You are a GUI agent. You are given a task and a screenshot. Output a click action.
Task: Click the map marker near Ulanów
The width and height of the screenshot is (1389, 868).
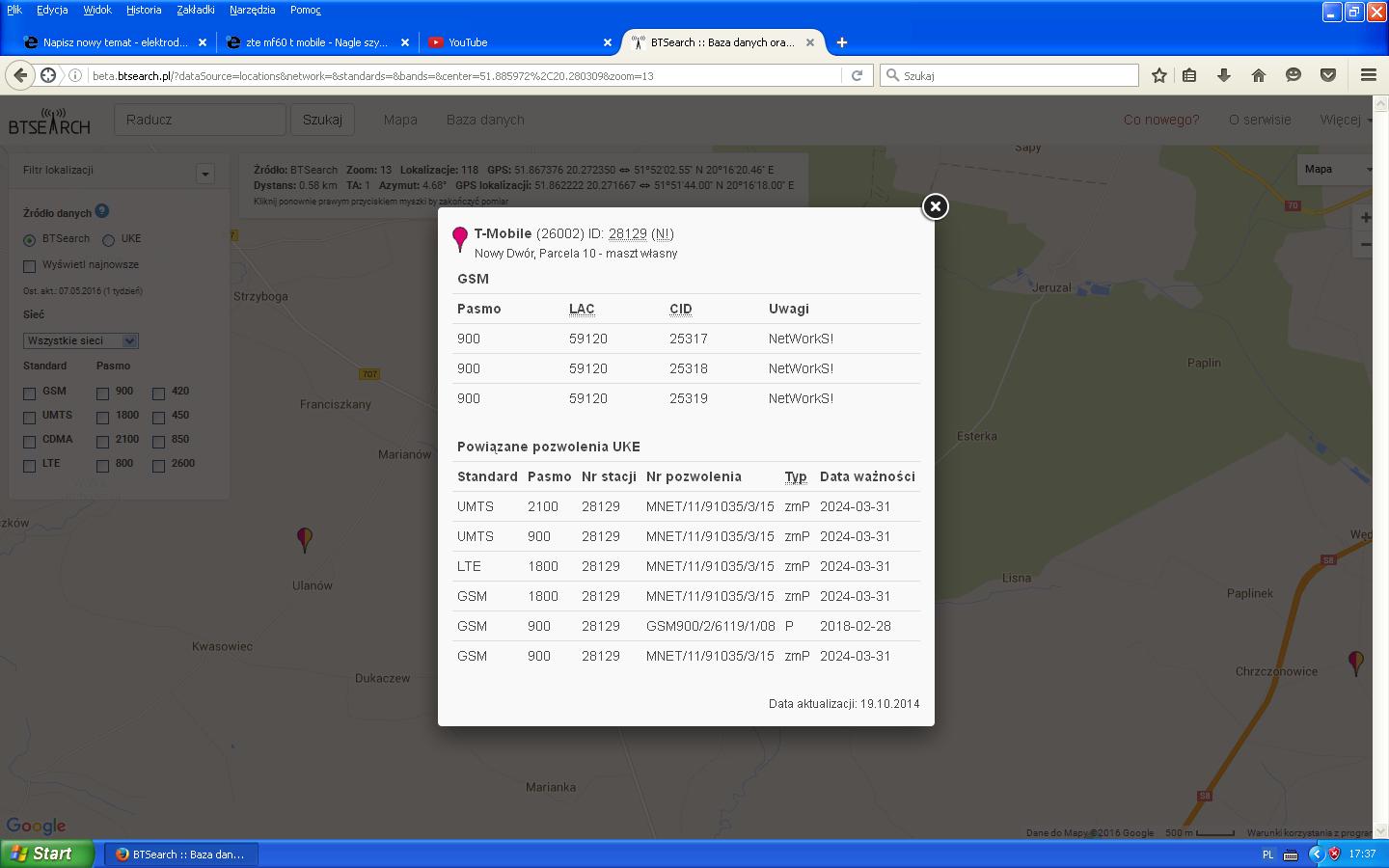305,540
